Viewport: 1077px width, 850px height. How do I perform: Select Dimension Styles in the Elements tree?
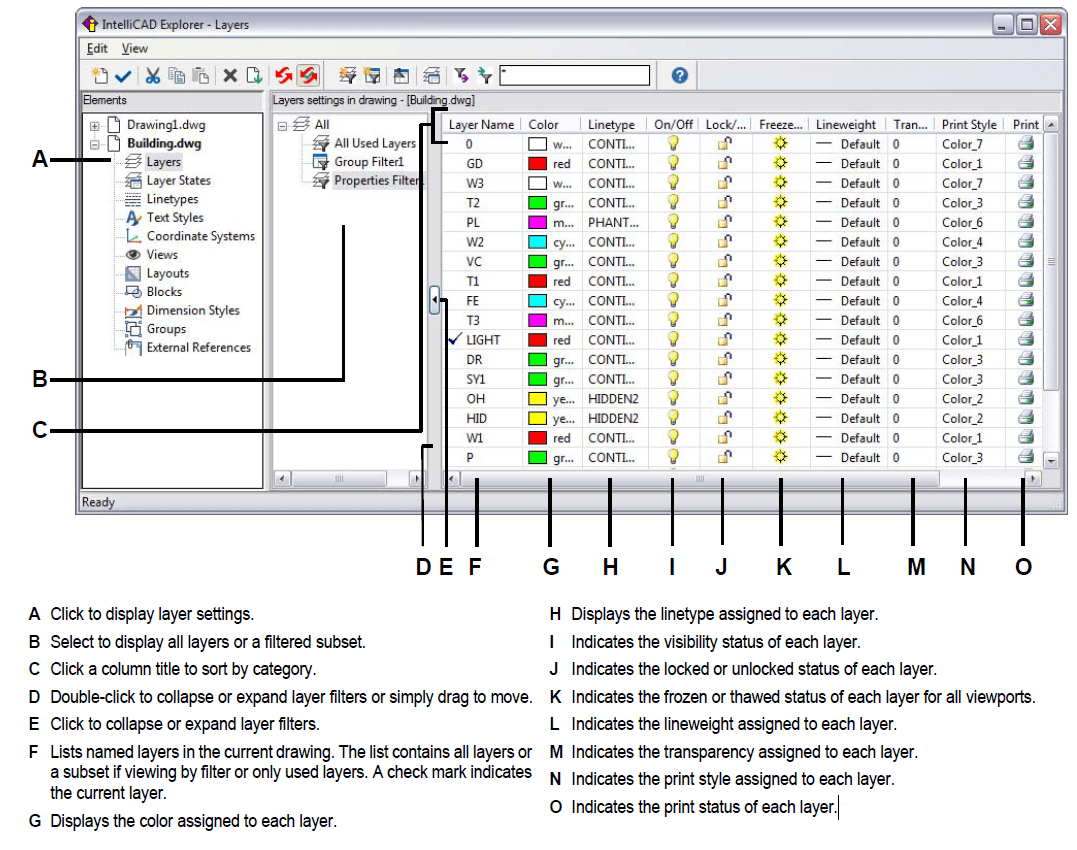pos(193,310)
